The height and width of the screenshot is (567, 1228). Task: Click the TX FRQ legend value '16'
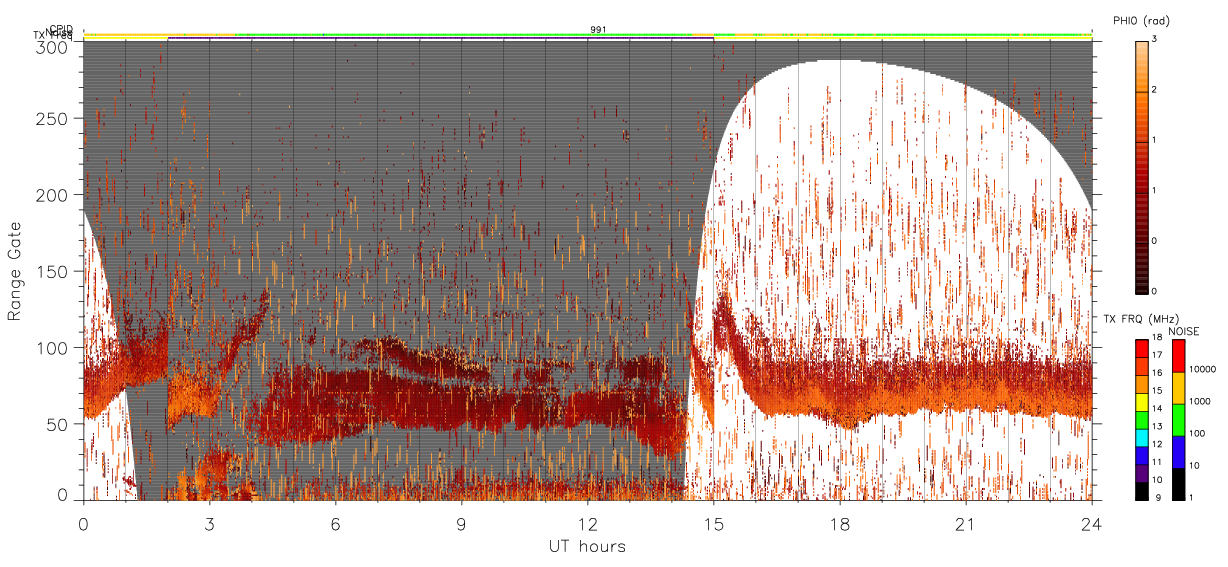[x=1156, y=373]
